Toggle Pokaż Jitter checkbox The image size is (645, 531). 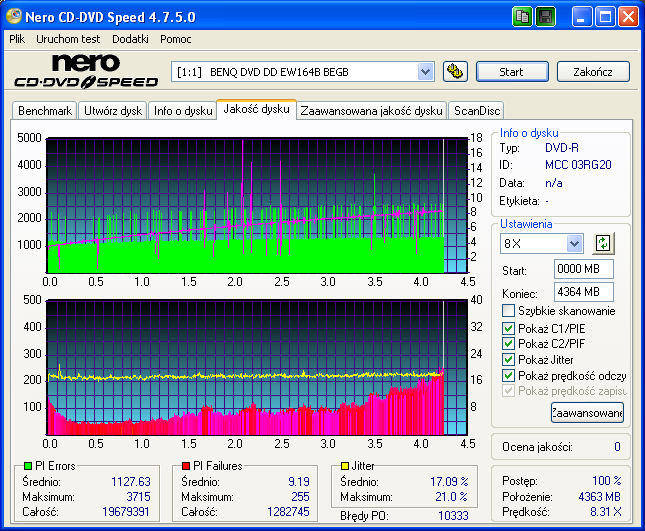pos(508,359)
